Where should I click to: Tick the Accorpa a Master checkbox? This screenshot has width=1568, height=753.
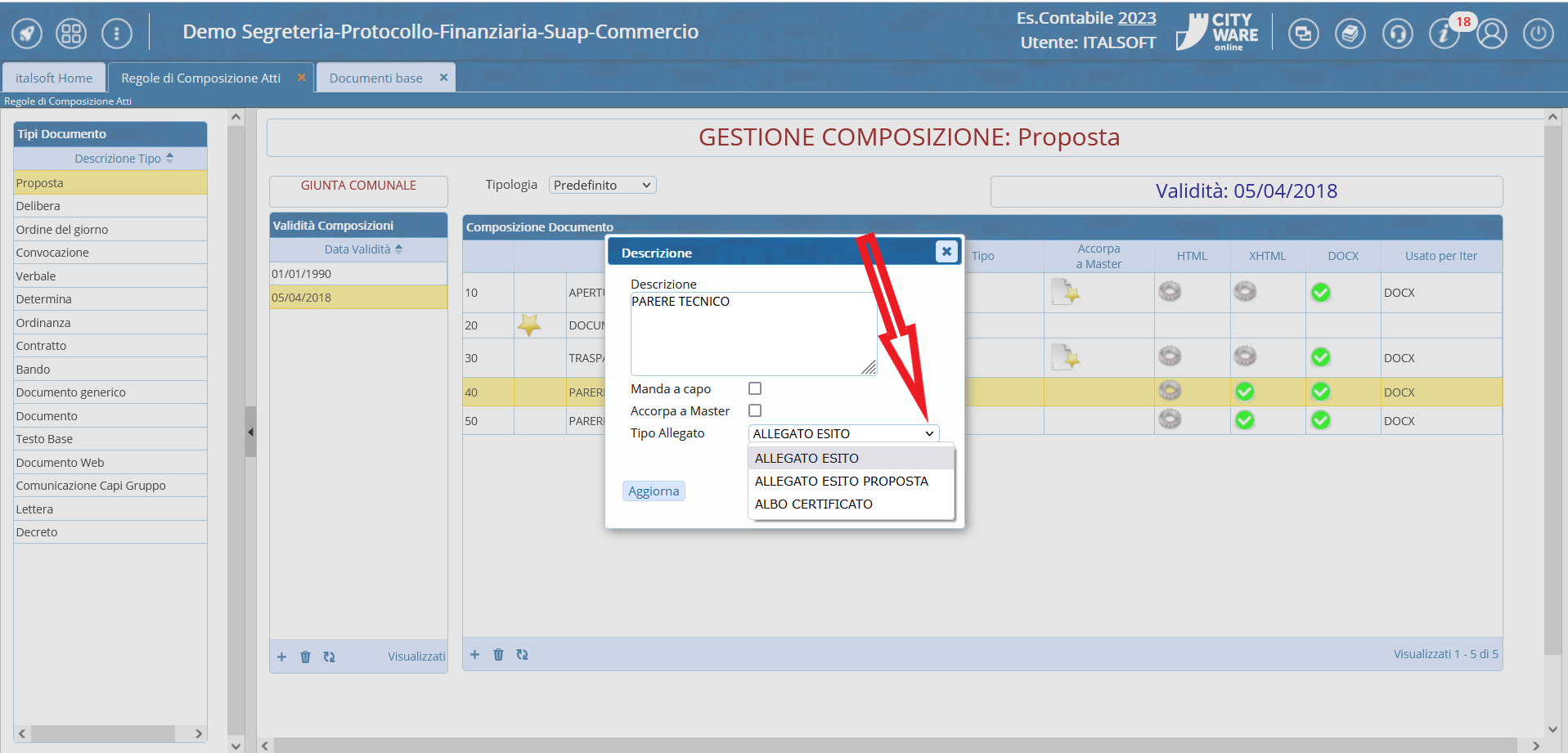[x=755, y=410]
